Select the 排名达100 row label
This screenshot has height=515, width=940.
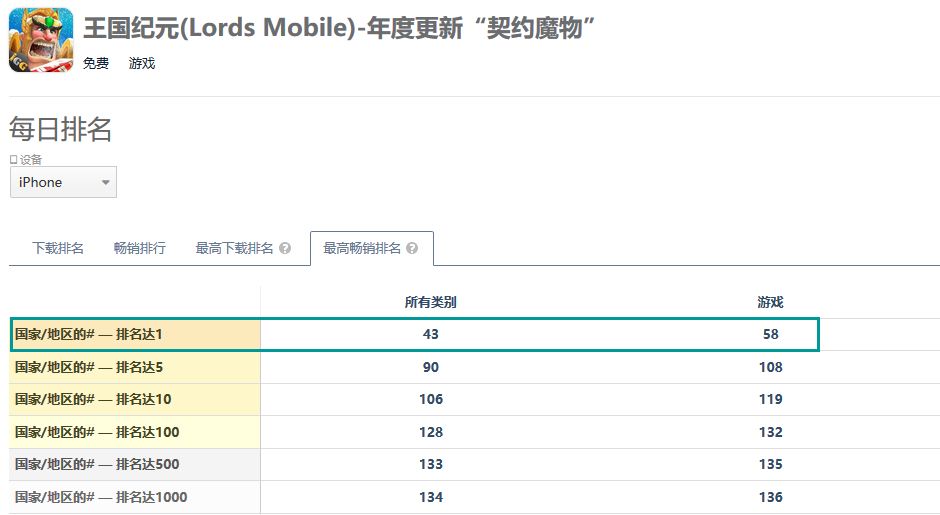click(x=96, y=432)
